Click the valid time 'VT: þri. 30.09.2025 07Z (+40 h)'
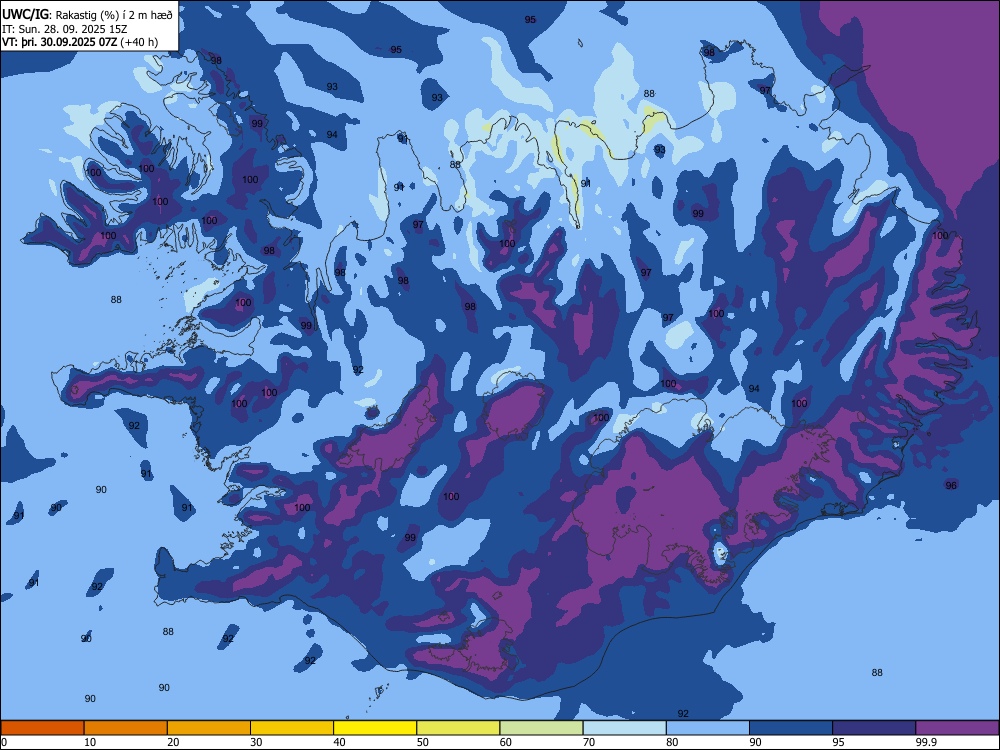Screen dimensions: 1000x750 [80, 42]
